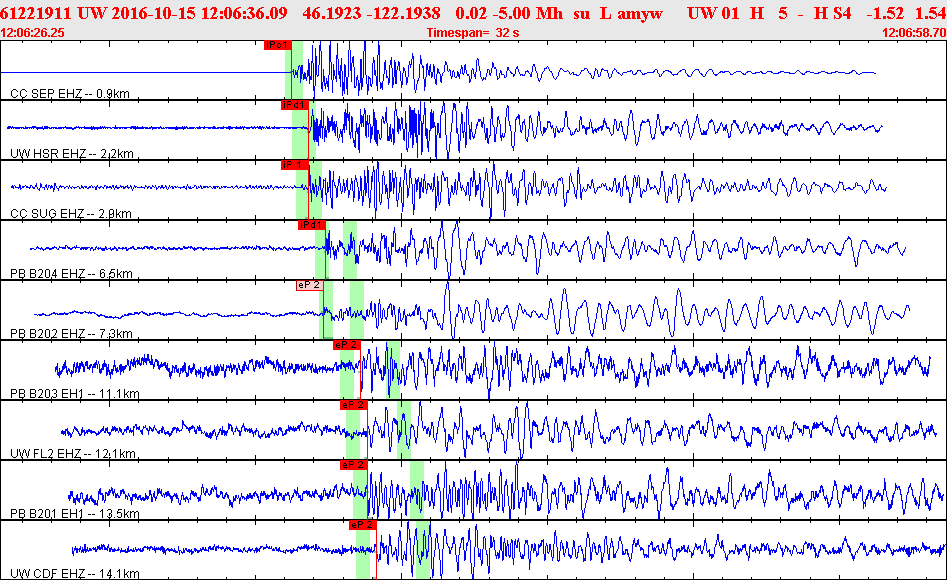Click the blue waveform of the PB B202 EHZ trace

(471, 312)
